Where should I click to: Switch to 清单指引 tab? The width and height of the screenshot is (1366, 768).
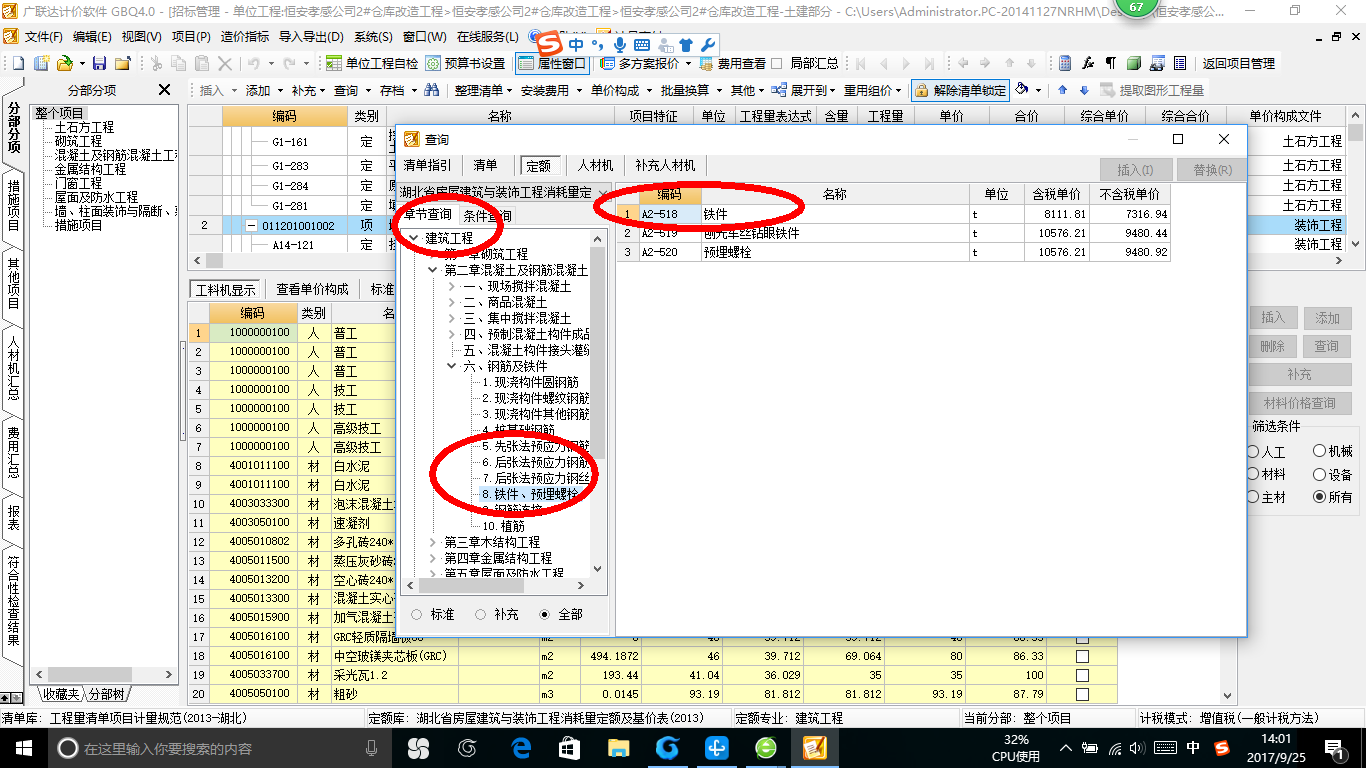428,166
